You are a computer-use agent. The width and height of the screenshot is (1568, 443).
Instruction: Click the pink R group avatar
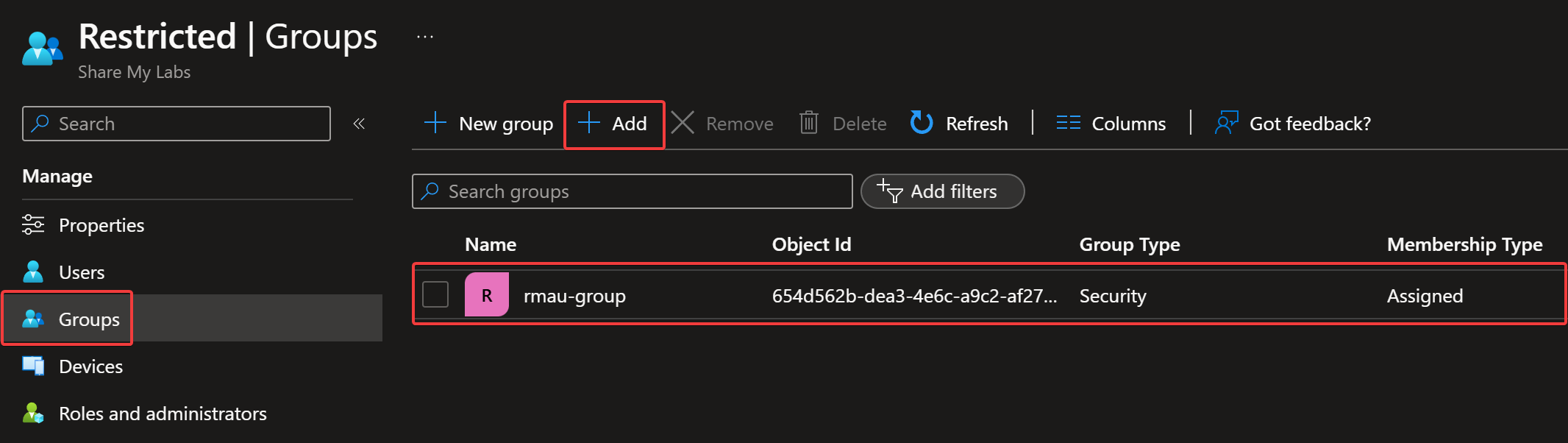(487, 294)
